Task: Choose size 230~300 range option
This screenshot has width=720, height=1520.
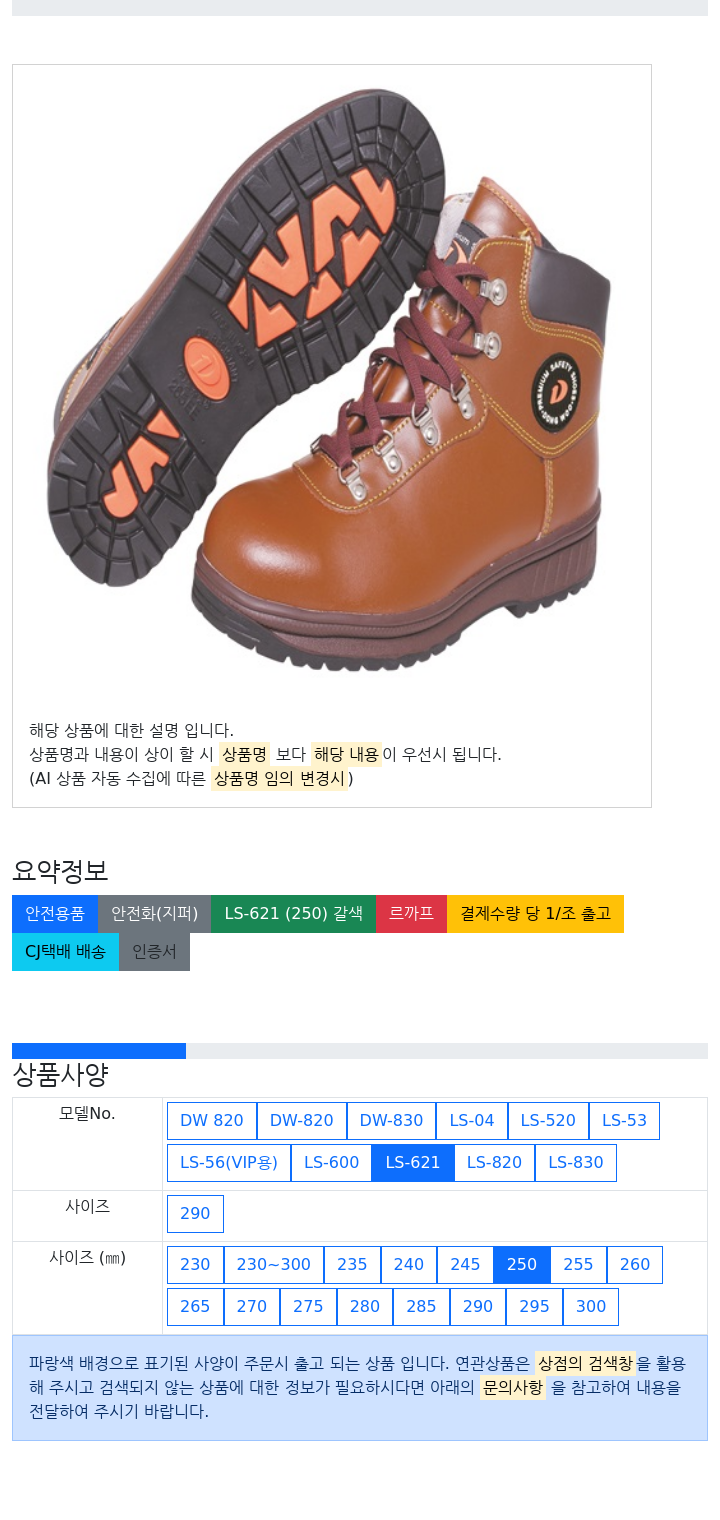Action: click(x=274, y=1265)
